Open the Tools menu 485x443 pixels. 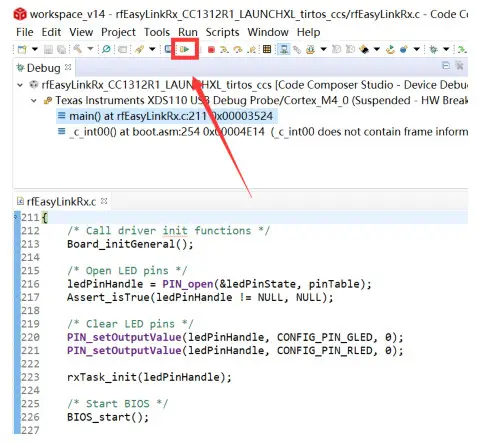[157, 32]
